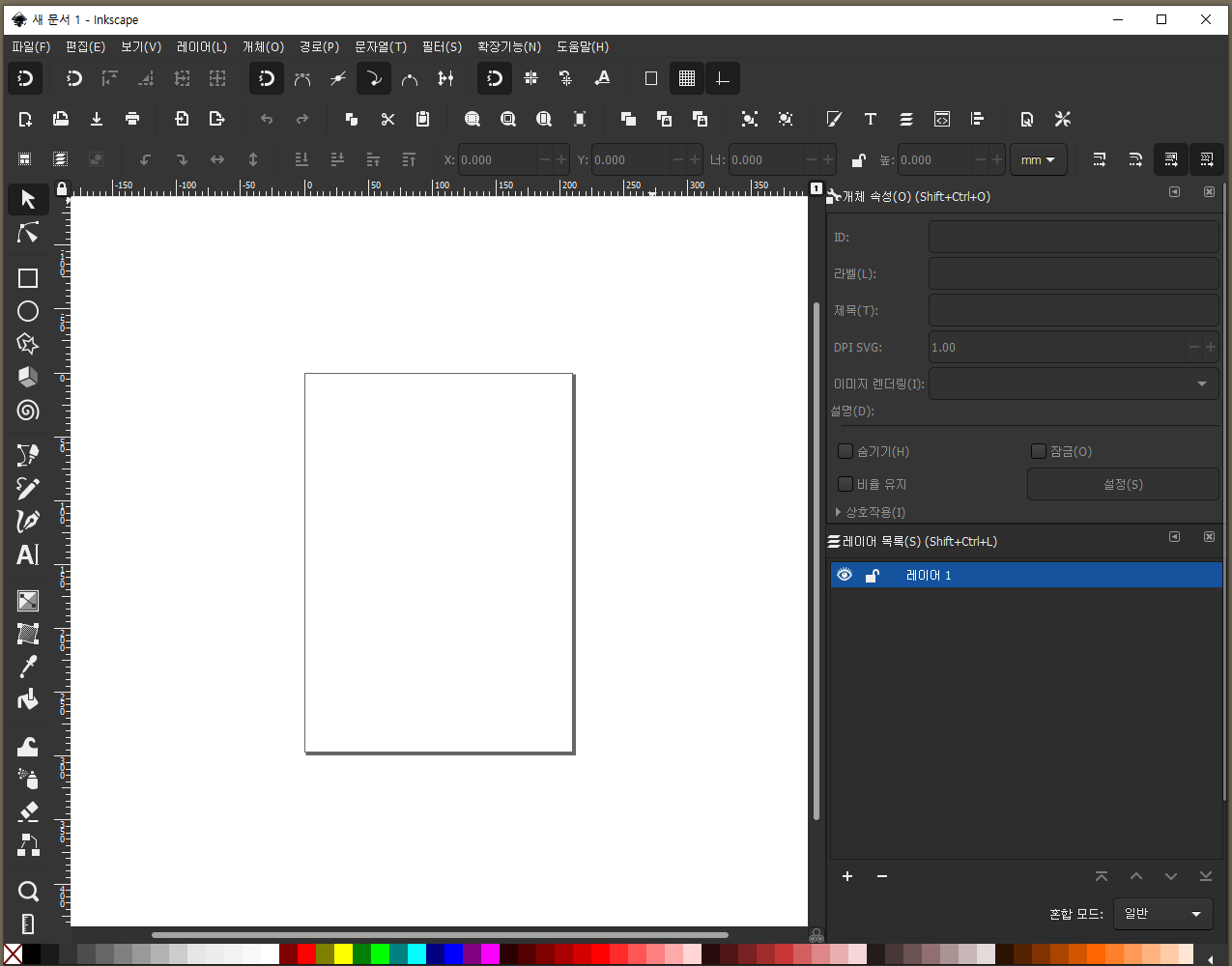Image resolution: width=1232 pixels, height=966 pixels.
Task: Open Inkscape preferences wrench icon
Action: point(1063,119)
